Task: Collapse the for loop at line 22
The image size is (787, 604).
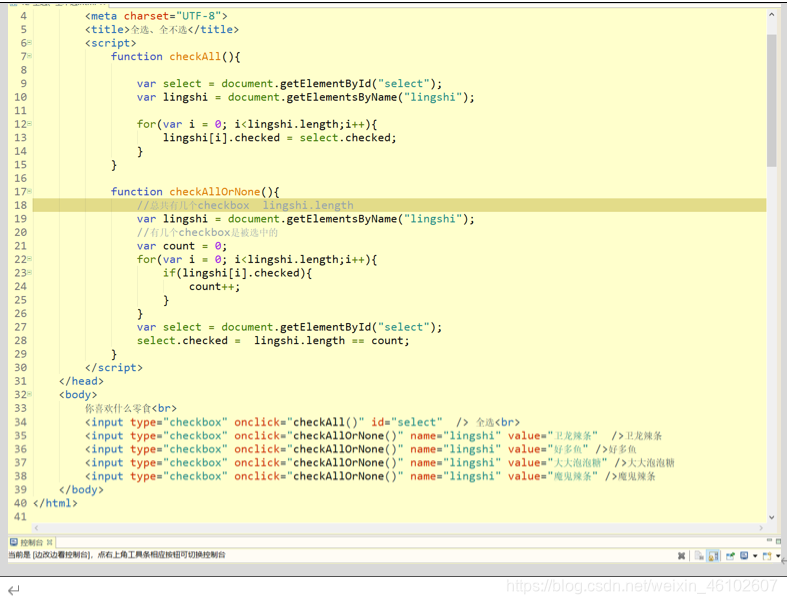Action: pos(29,259)
